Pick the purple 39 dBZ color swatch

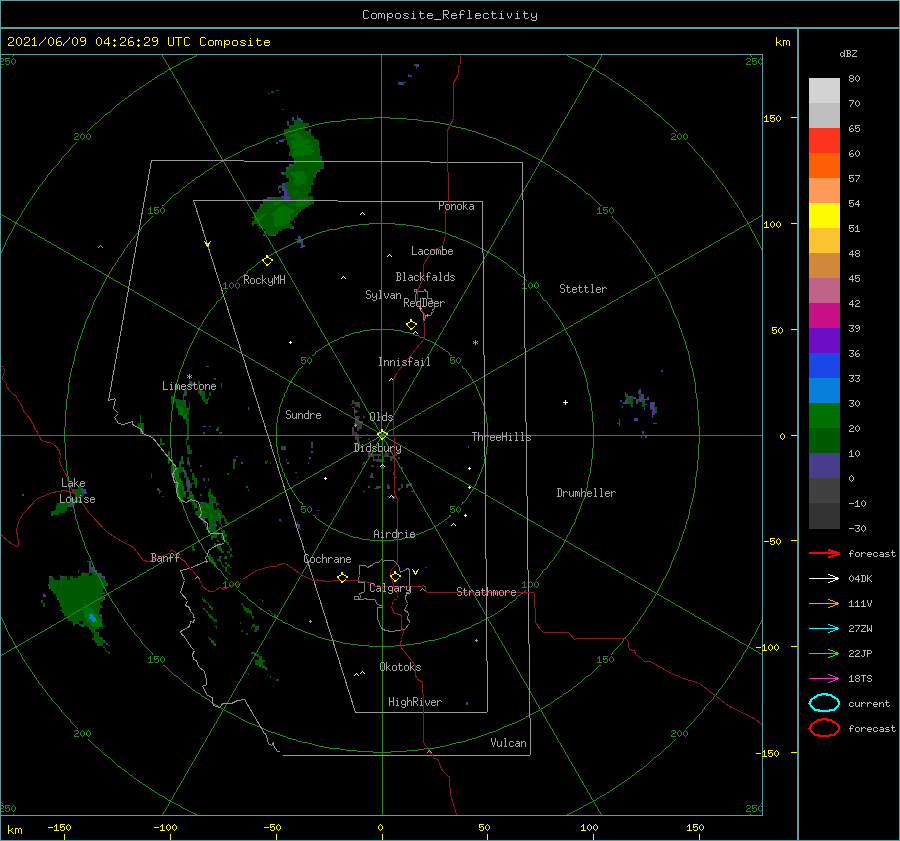[824, 340]
